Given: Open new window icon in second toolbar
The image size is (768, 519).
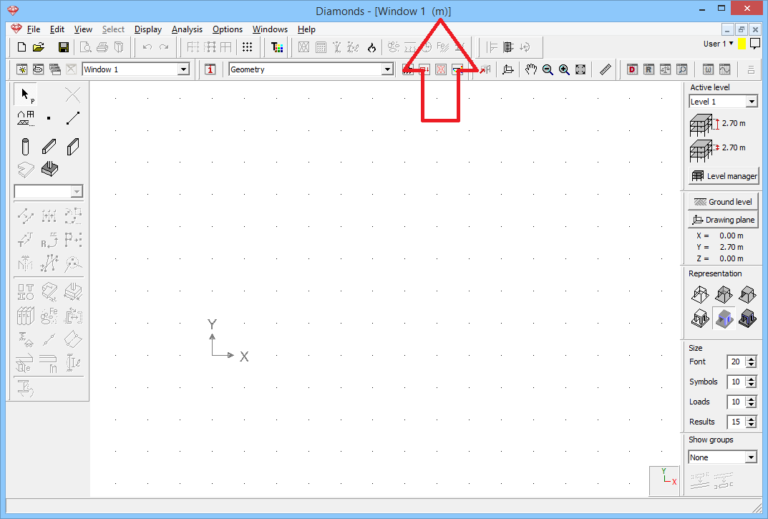Looking at the screenshot, I should click(x=22, y=70).
